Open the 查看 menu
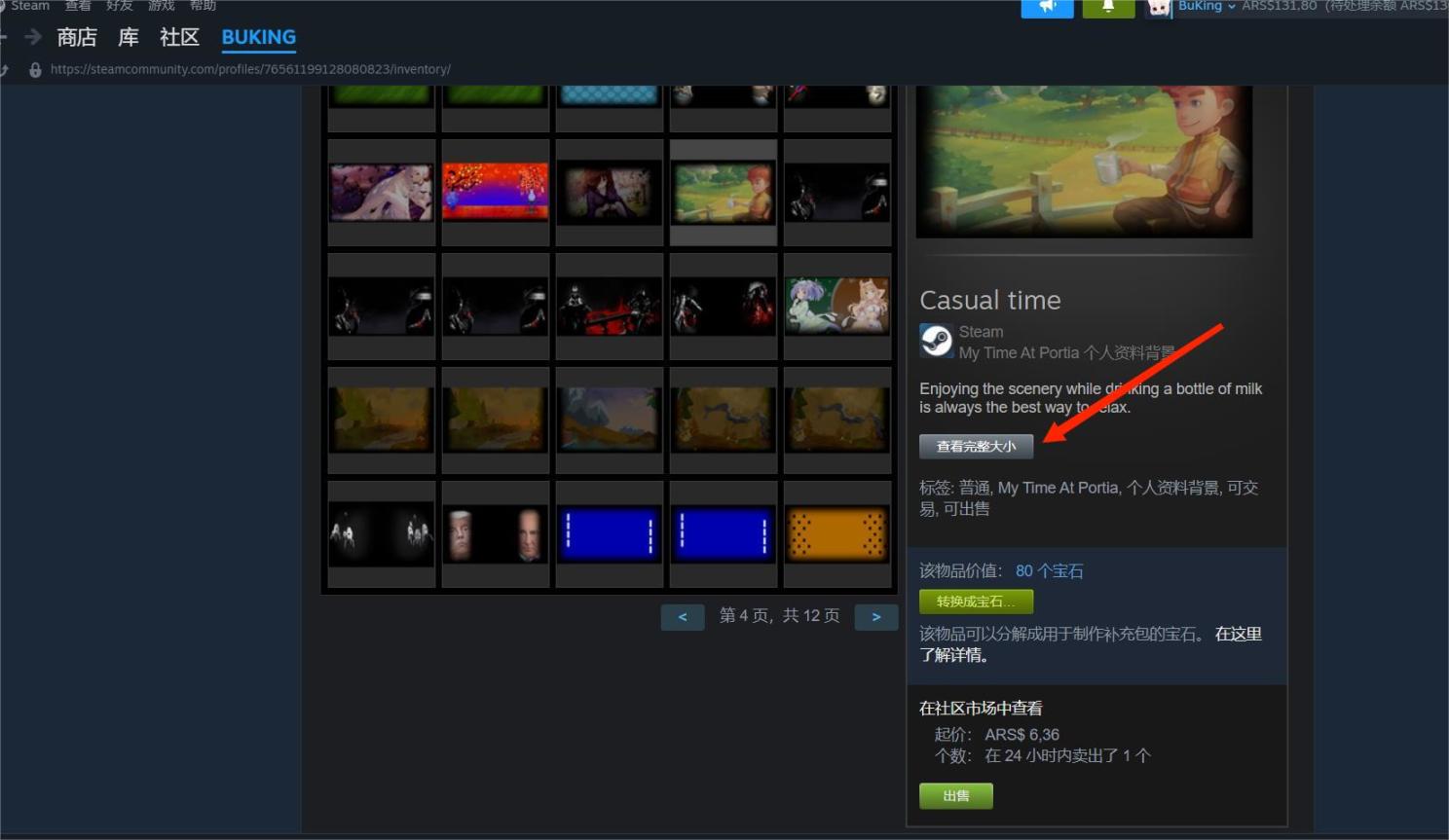 (x=78, y=5)
